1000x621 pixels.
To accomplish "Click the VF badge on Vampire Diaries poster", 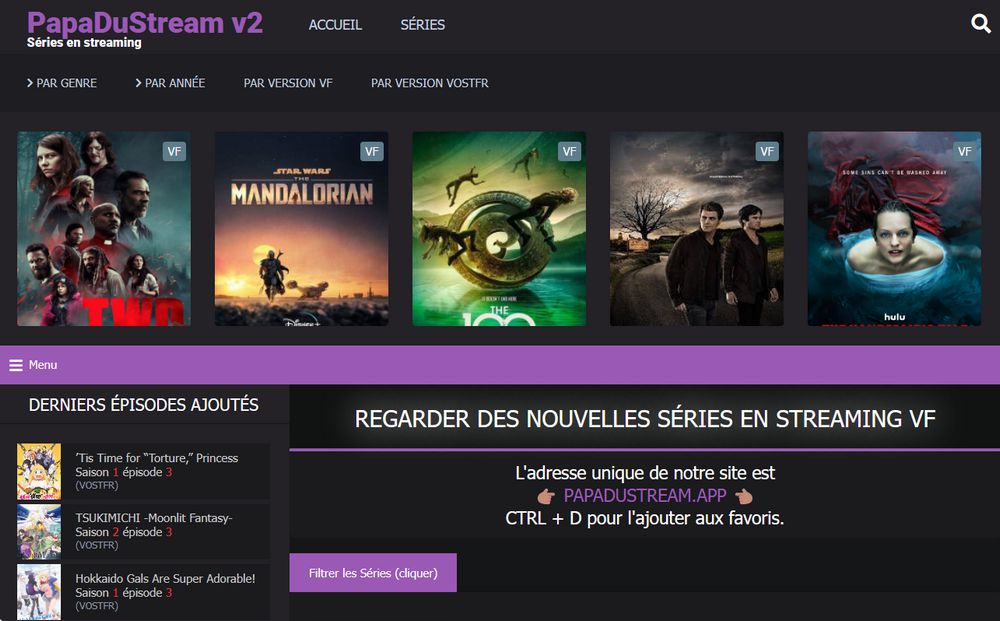I will point(767,152).
